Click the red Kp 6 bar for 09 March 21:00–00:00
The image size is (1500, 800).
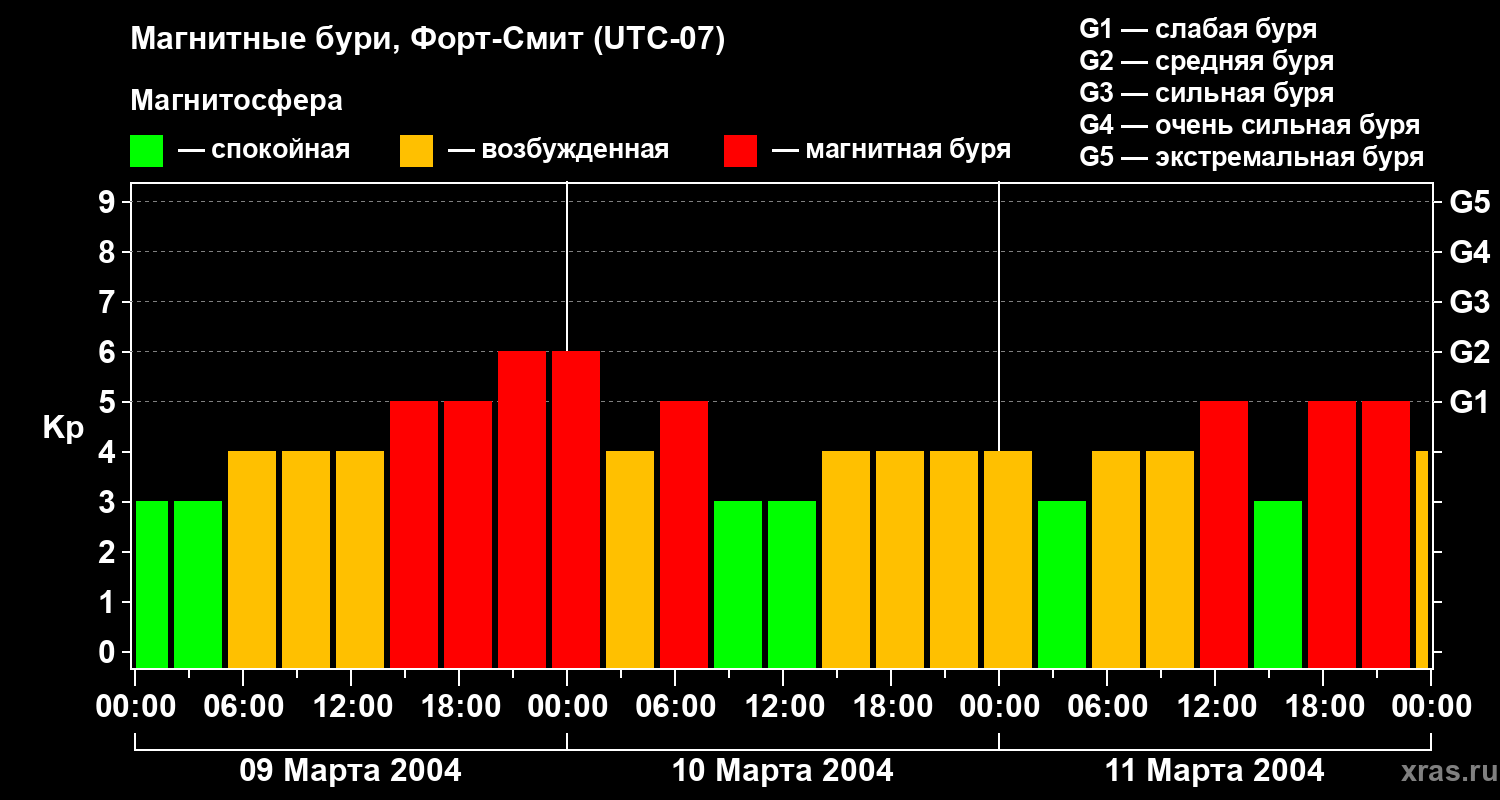pyautogui.click(x=522, y=510)
